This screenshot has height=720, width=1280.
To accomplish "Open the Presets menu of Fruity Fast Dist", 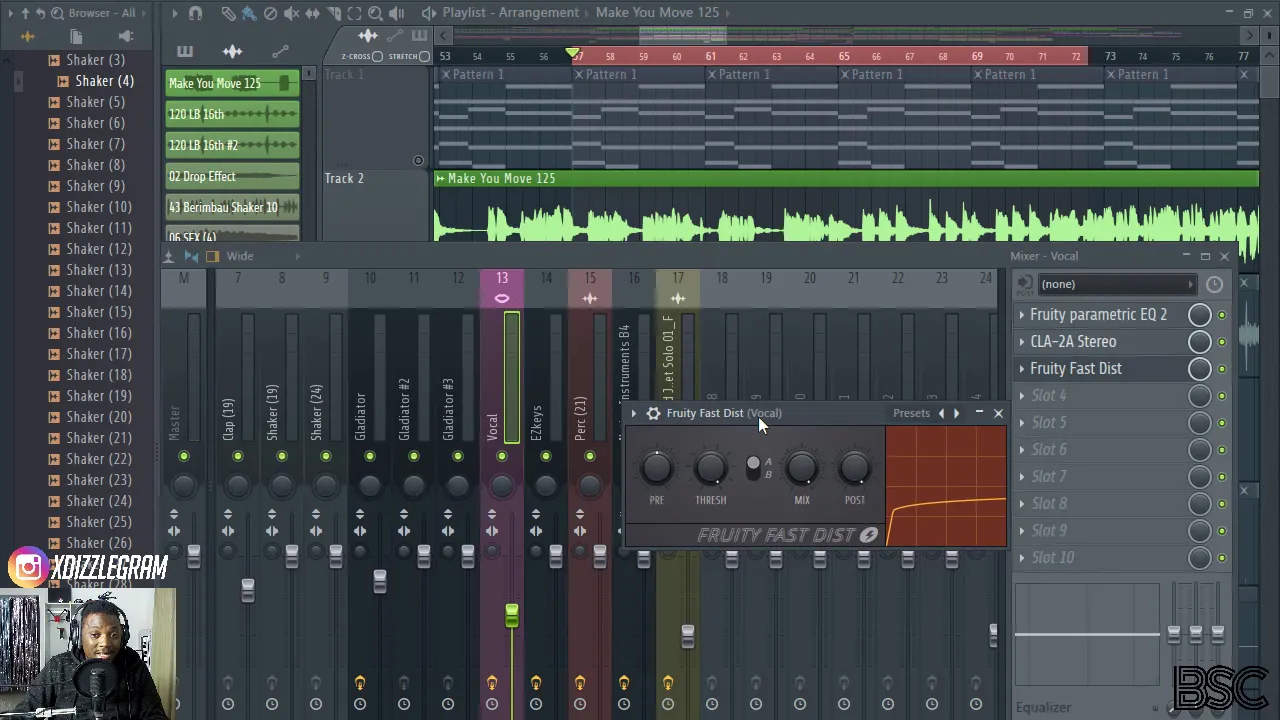I will click(911, 413).
